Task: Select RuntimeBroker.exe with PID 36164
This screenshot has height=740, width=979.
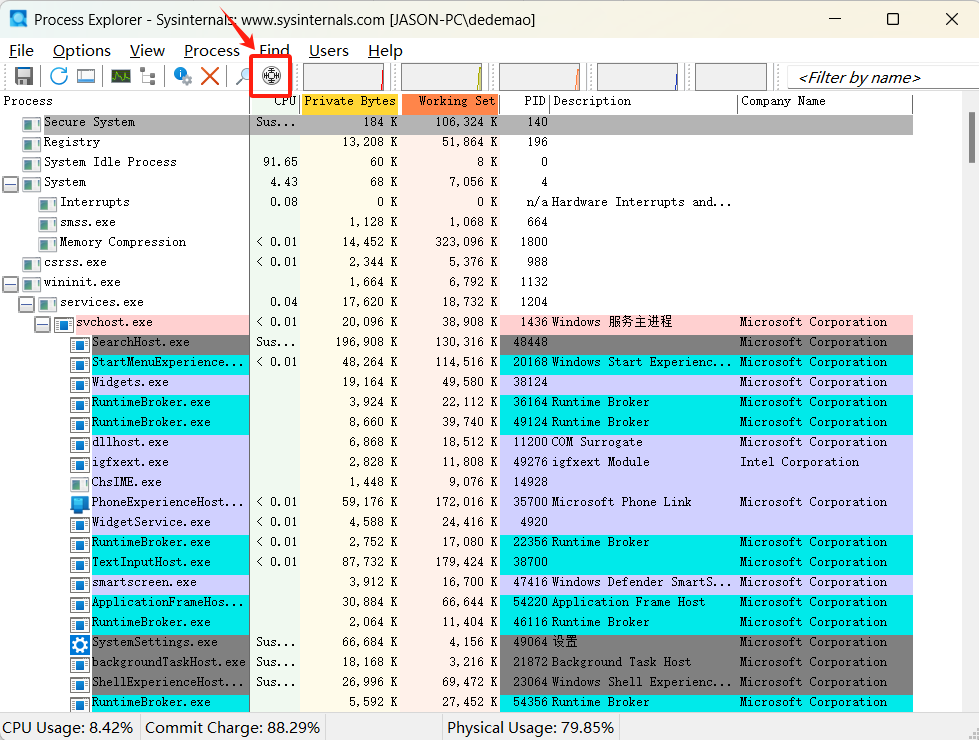Action: [x=151, y=402]
